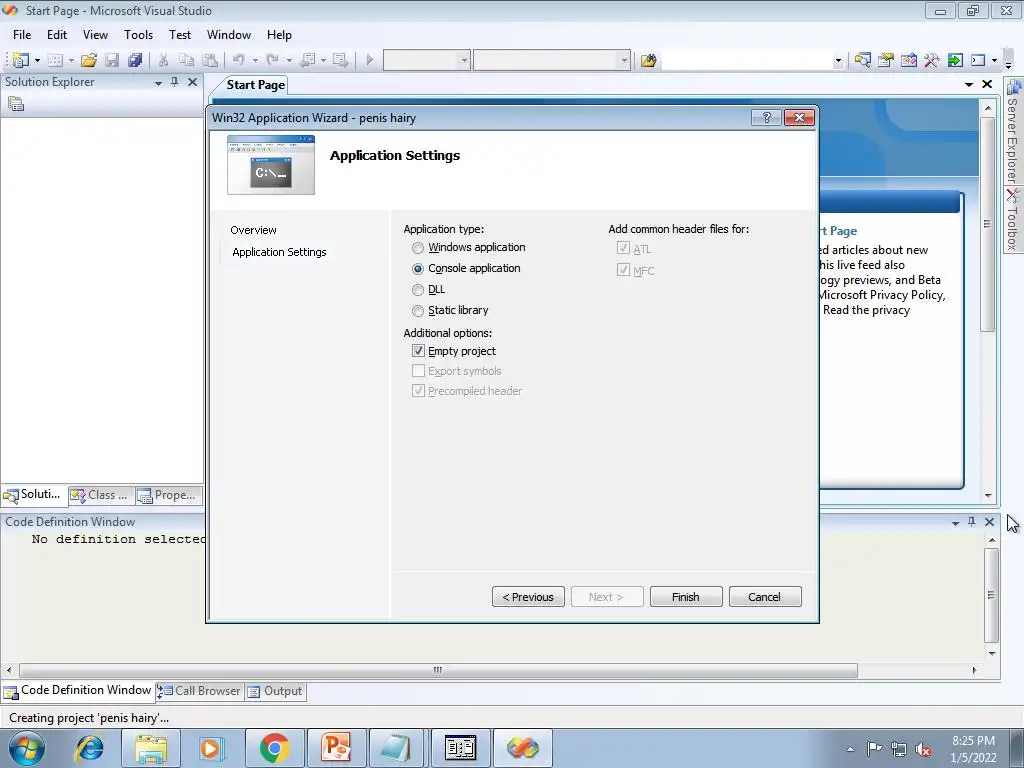Click the Navigate Forward toolbar icon
The width and height of the screenshot is (1024, 768).
(340, 60)
